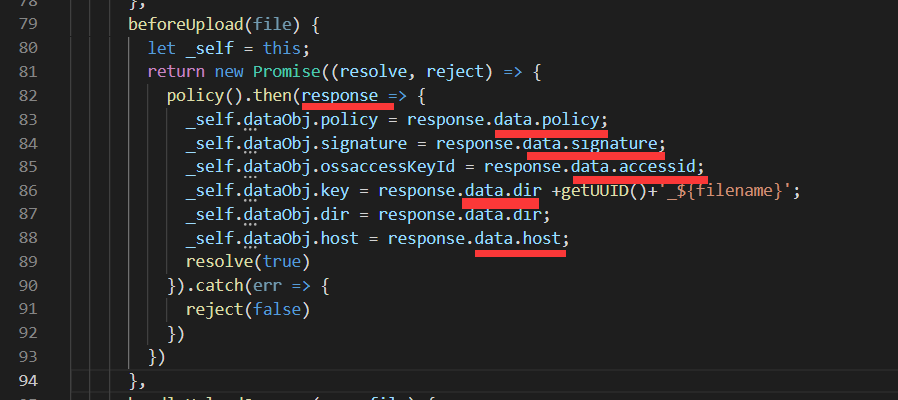The width and height of the screenshot is (898, 400).
Task: Click line number 91 in the gutter
Action: [x=28, y=309]
